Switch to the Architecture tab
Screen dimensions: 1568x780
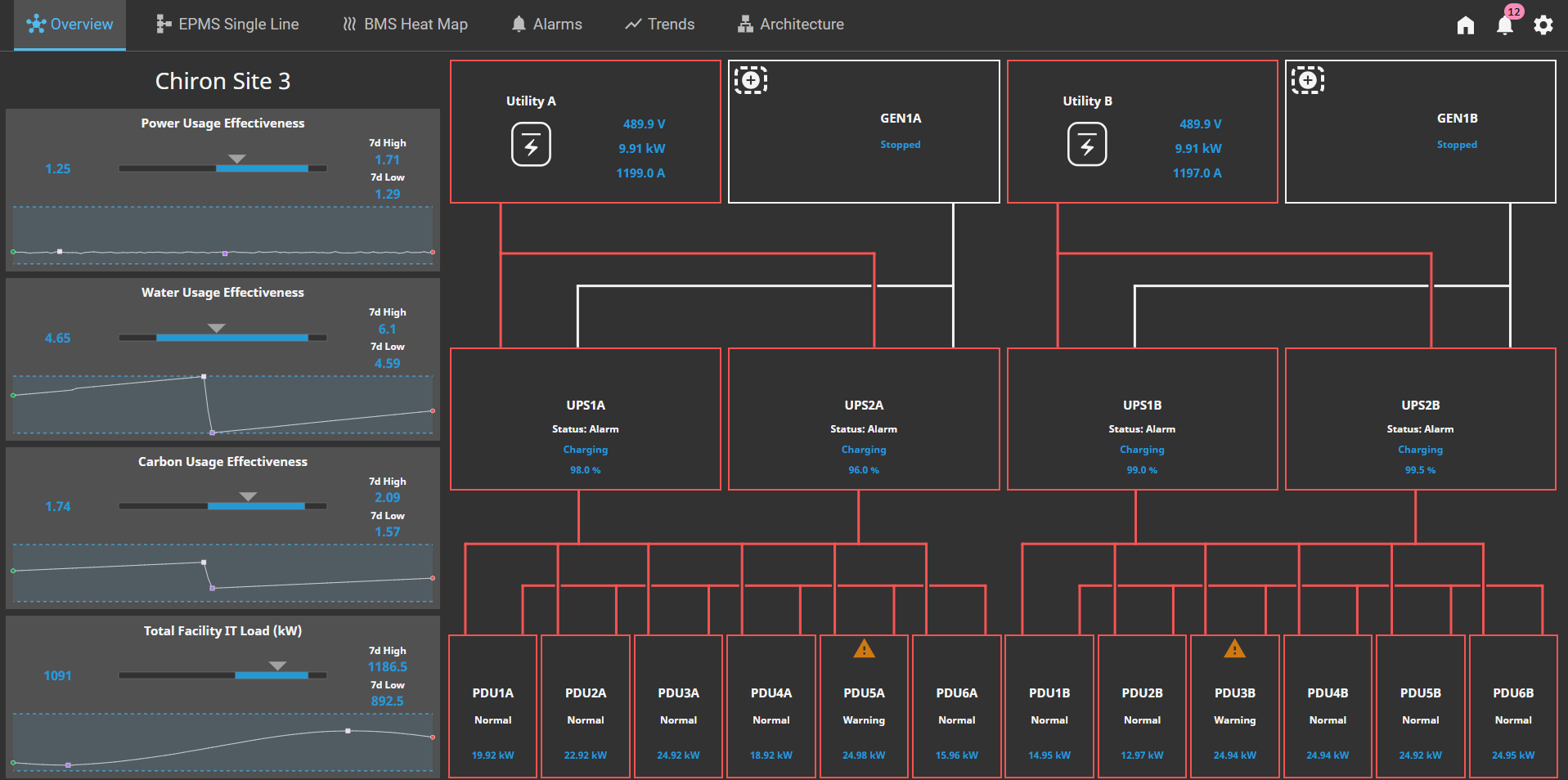[x=790, y=25]
